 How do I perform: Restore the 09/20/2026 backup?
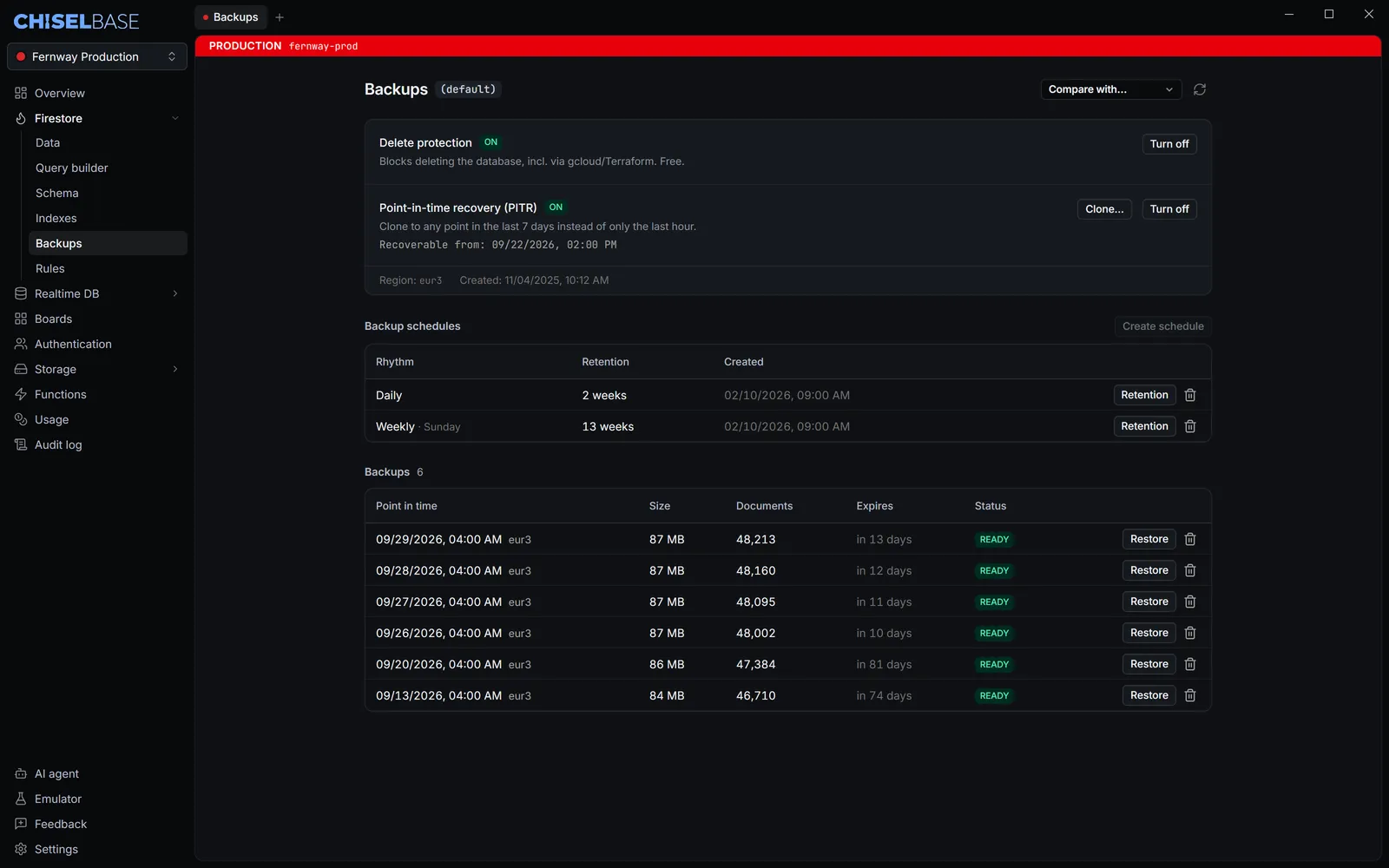click(1149, 664)
